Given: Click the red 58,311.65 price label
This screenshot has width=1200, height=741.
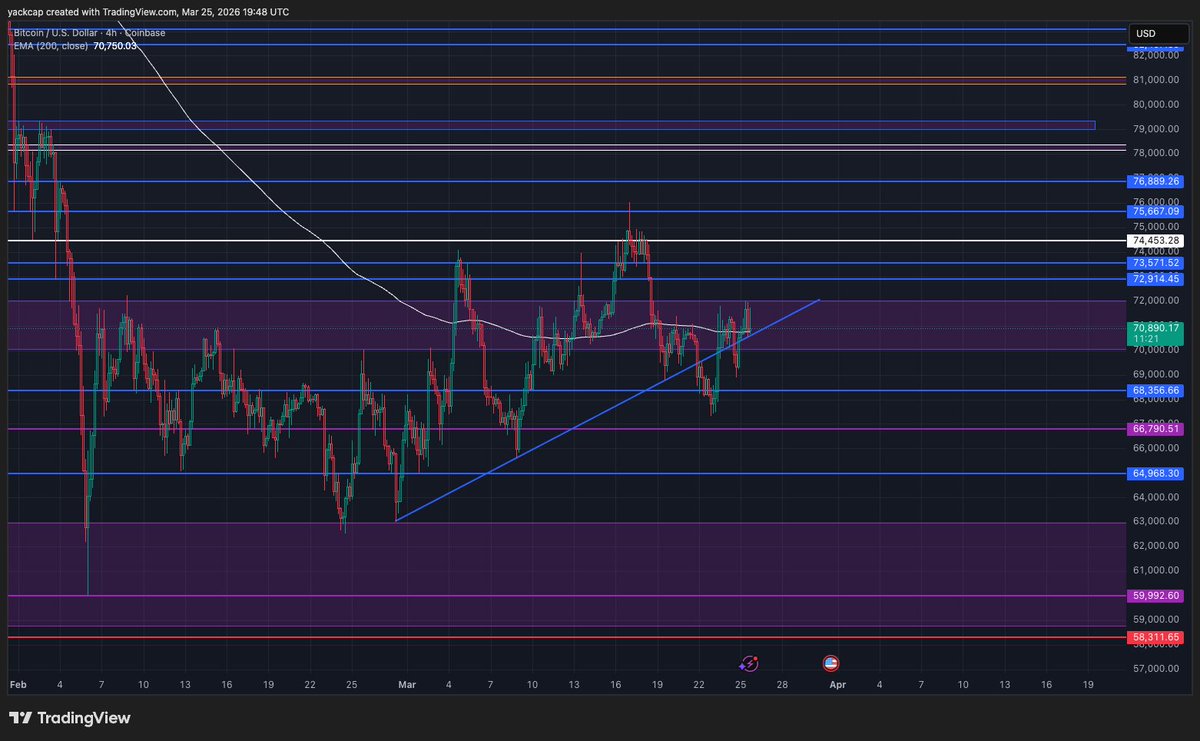Looking at the screenshot, I should pyautogui.click(x=1155, y=637).
